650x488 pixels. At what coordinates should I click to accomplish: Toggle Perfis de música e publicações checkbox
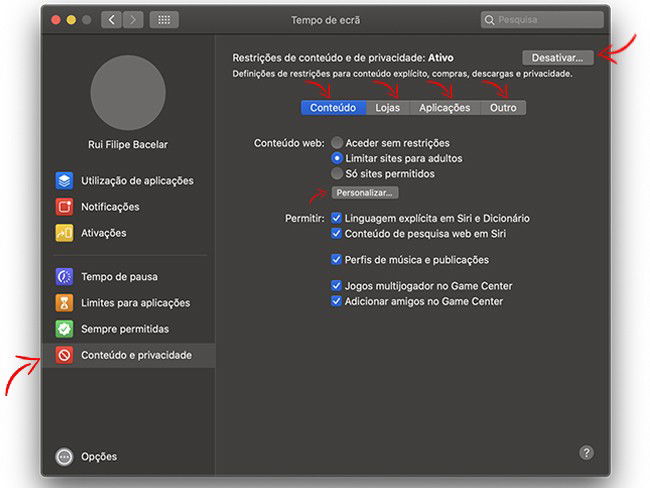(337, 260)
